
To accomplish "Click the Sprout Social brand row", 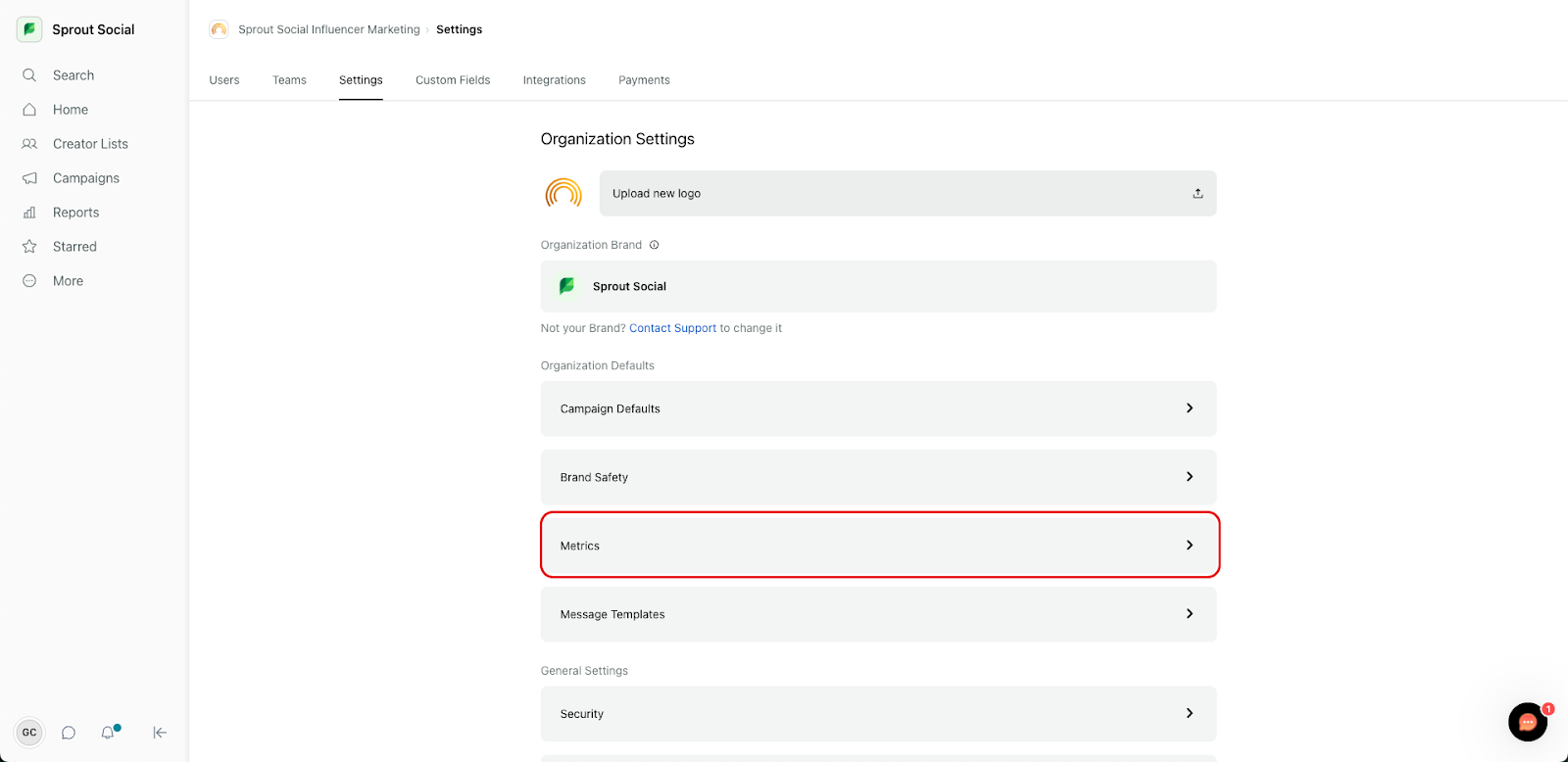I will tap(878, 286).
